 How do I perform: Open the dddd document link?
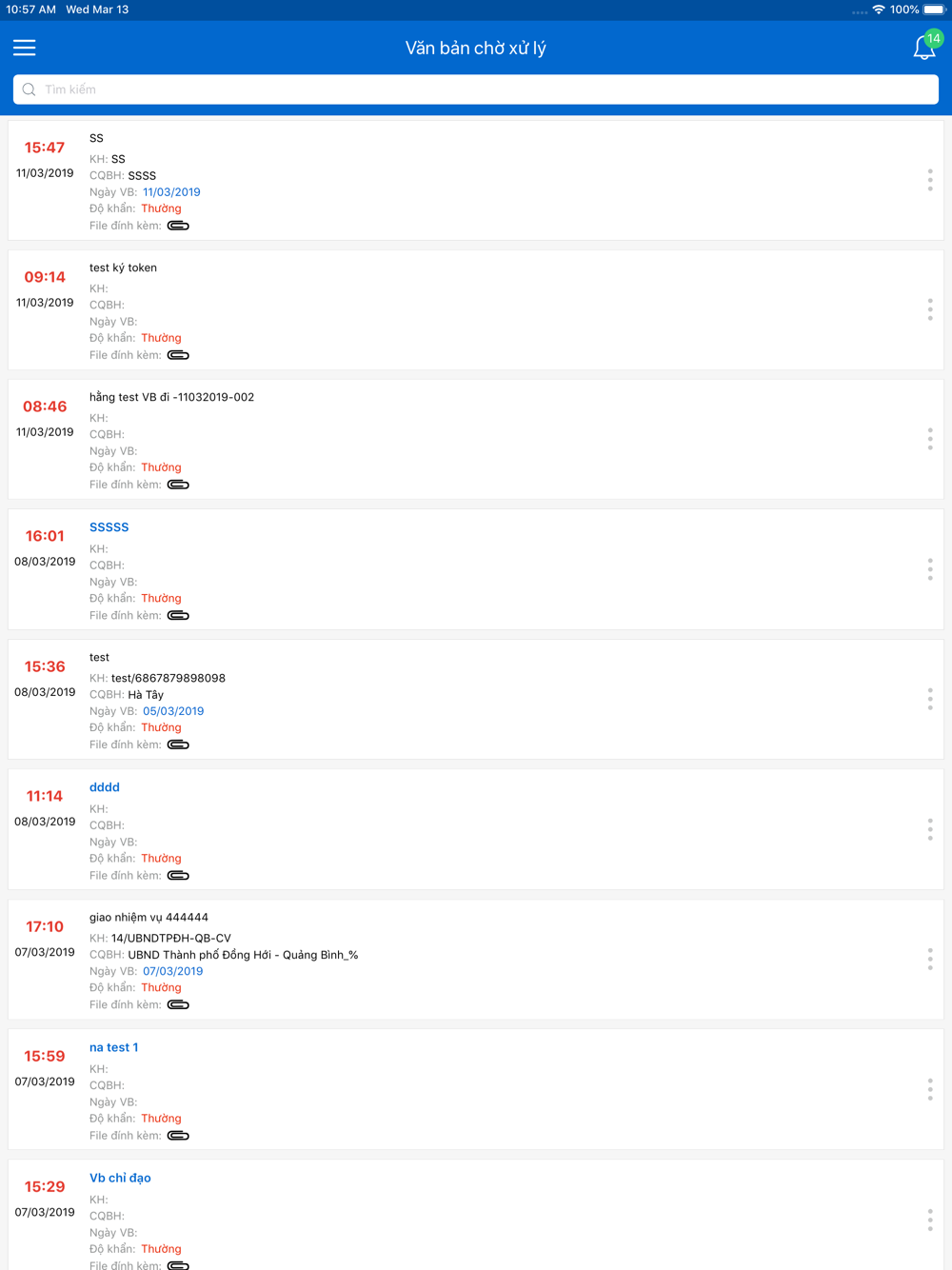pyautogui.click(x=105, y=787)
